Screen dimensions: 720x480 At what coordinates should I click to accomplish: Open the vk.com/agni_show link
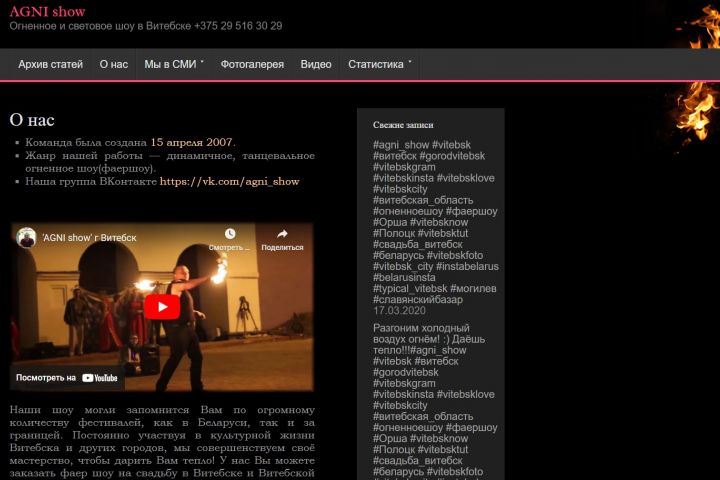(x=230, y=181)
